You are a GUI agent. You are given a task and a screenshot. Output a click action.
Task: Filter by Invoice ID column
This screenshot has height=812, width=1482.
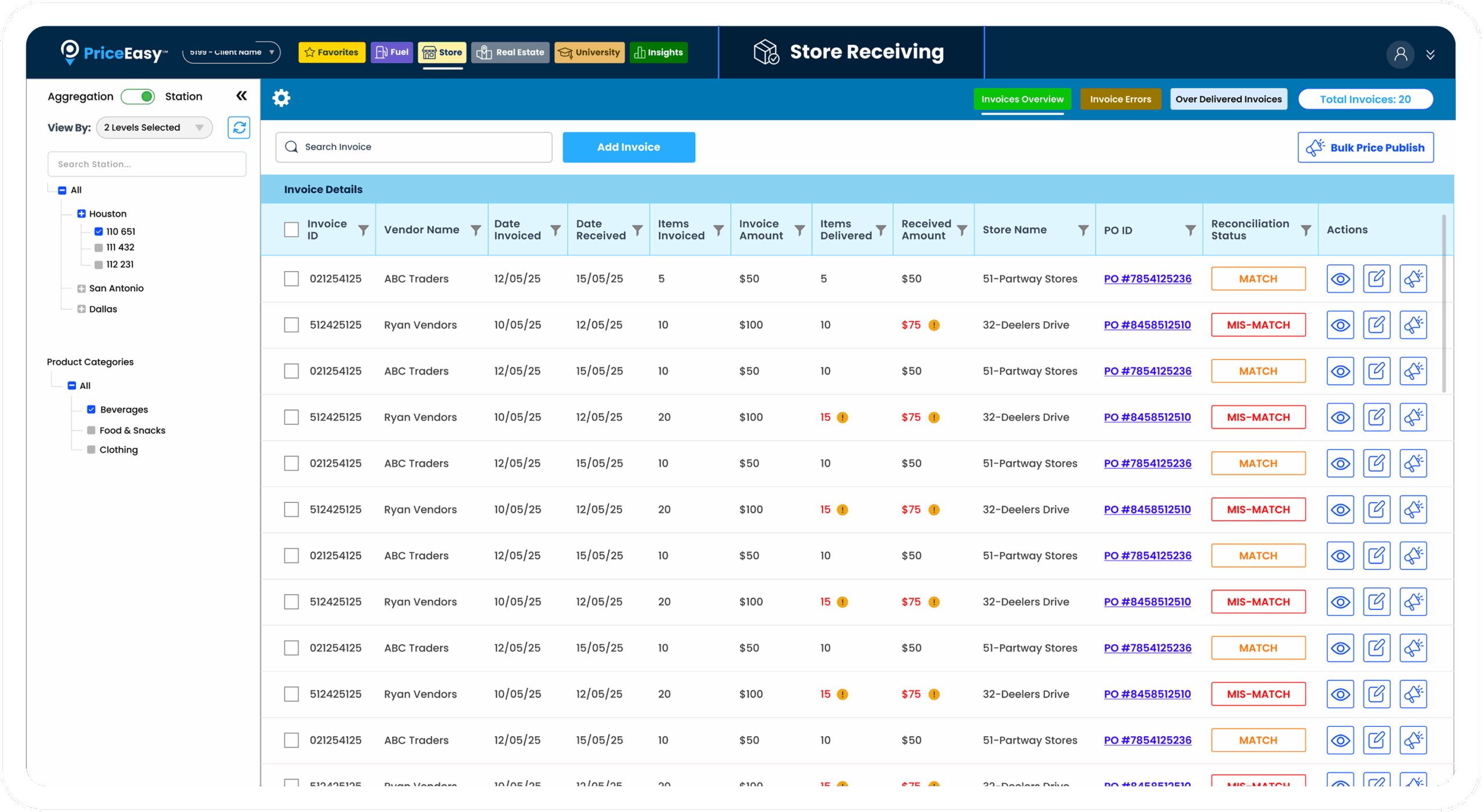363,230
